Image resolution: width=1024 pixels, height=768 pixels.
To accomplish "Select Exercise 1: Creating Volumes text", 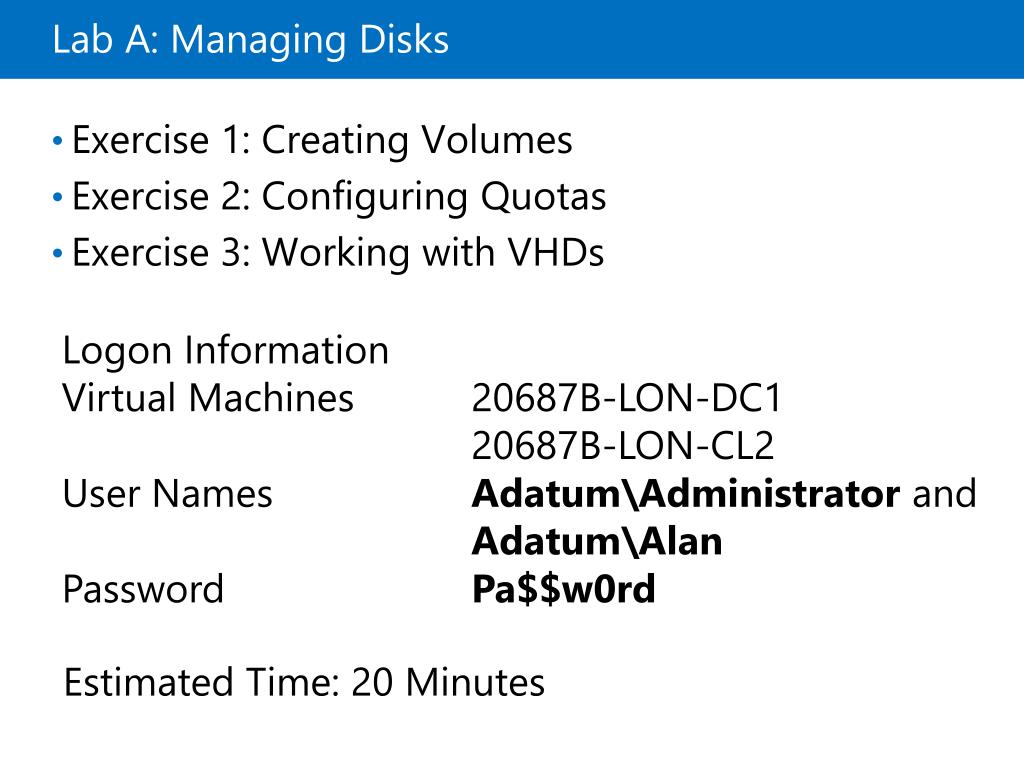I will click(x=322, y=140).
